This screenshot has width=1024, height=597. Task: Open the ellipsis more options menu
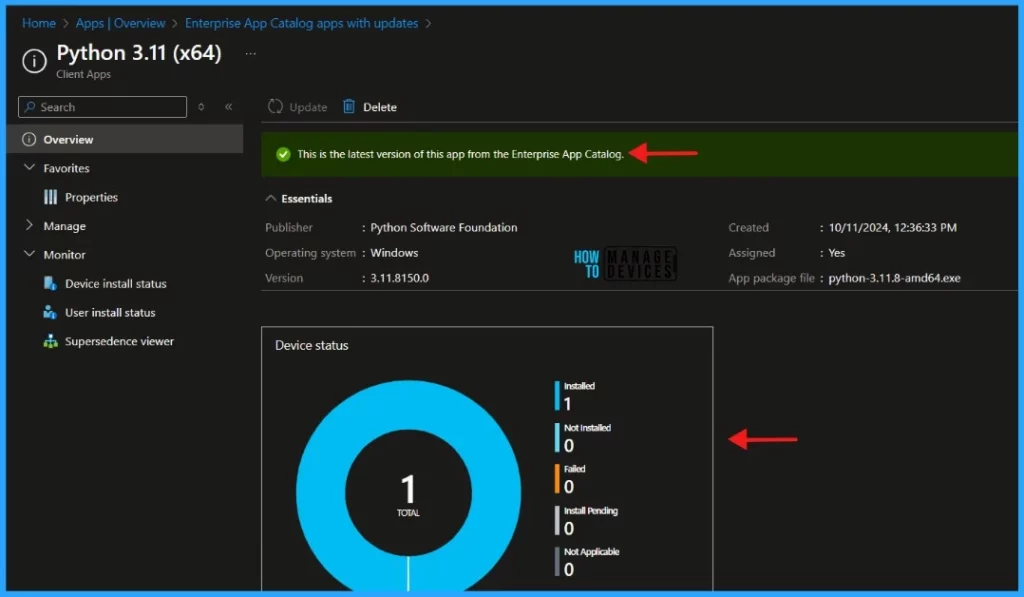[250, 54]
